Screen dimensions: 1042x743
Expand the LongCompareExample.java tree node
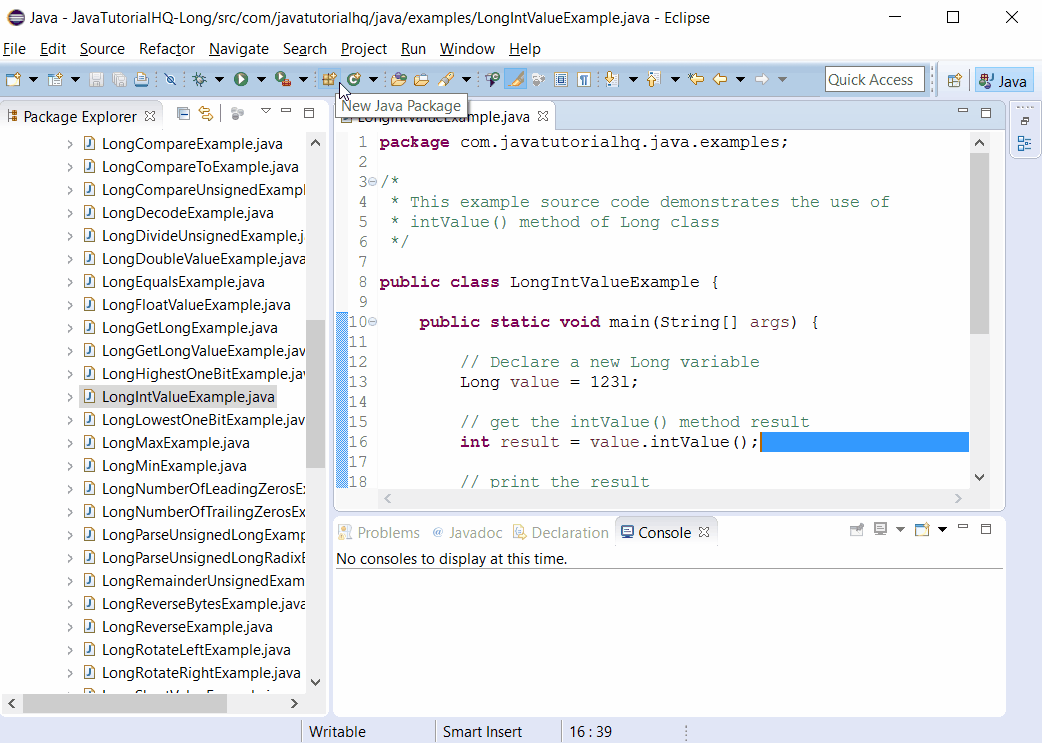coord(68,143)
